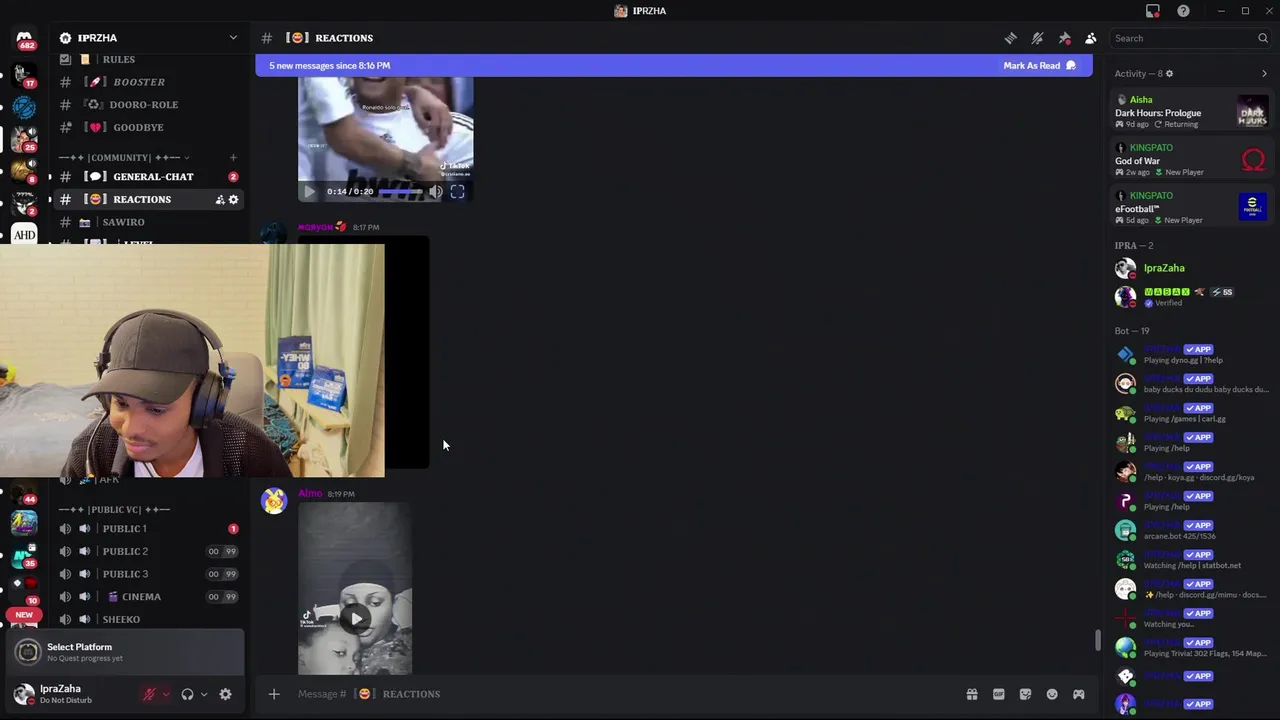
Task: Open the AHD server icon
Action: click(x=24, y=235)
